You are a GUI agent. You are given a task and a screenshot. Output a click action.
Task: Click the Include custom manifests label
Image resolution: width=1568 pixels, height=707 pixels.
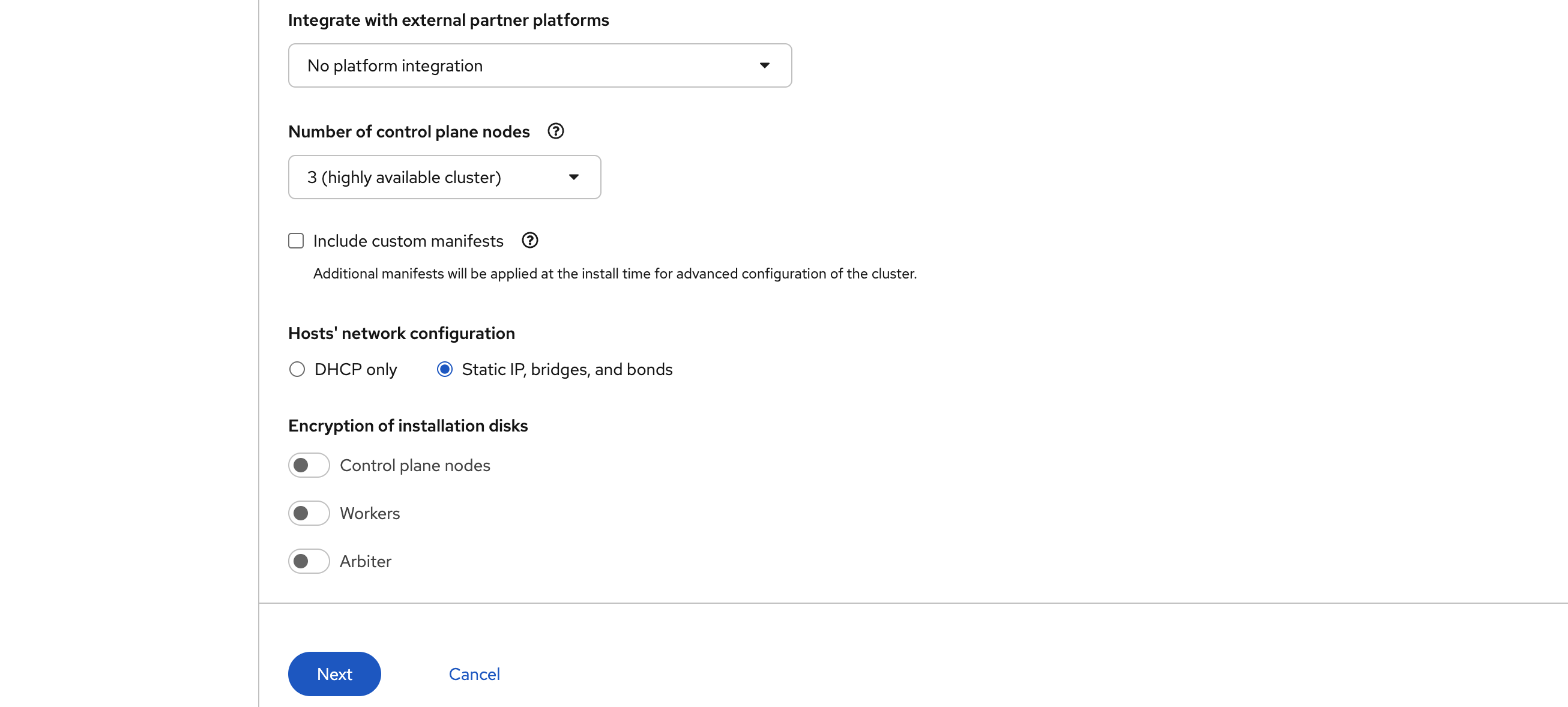click(x=408, y=240)
